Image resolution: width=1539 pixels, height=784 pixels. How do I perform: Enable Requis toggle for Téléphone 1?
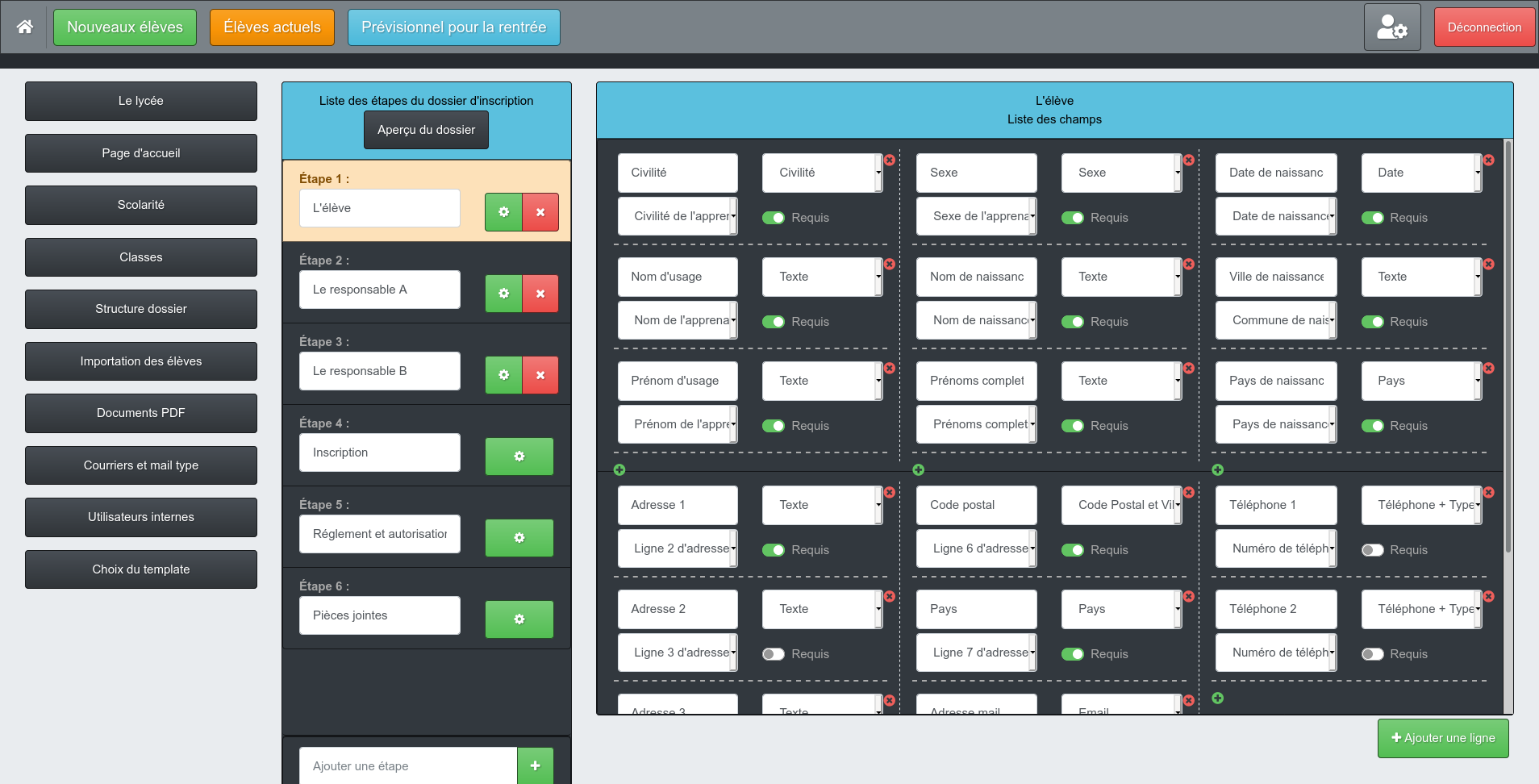click(x=1373, y=550)
